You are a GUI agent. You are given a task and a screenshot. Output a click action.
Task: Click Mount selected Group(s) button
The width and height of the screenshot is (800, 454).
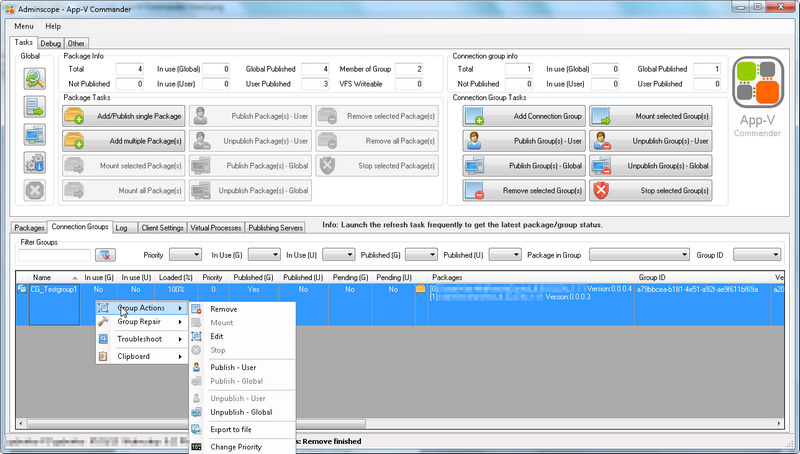(651, 116)
